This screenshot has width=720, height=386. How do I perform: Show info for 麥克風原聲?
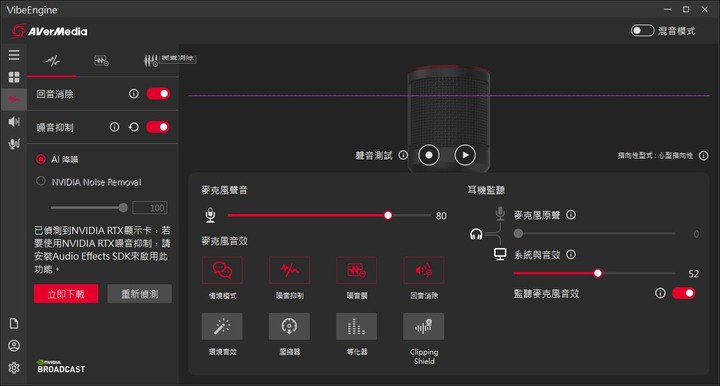pos(571,215)
